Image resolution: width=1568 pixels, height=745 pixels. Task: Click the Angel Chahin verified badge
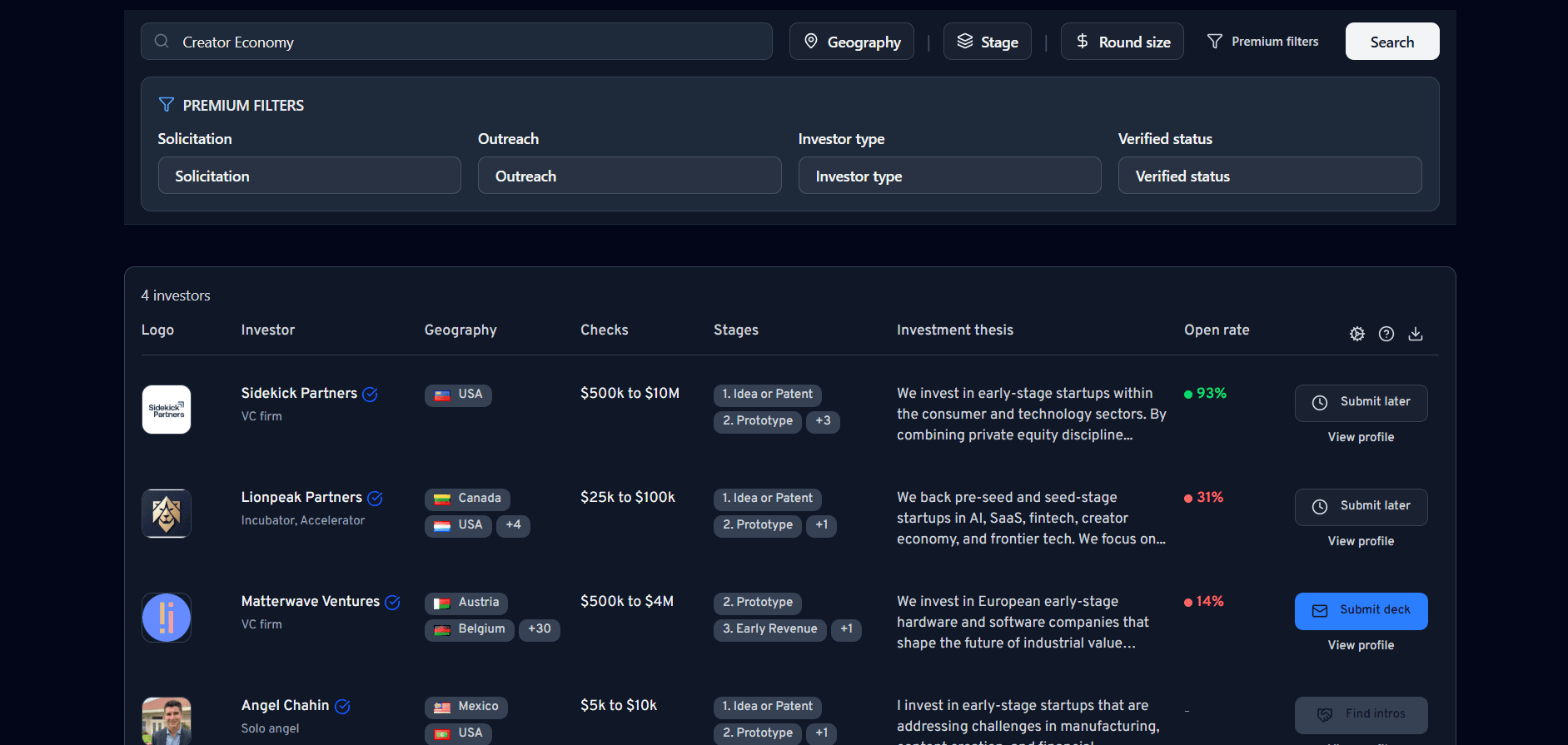point(342,707)
